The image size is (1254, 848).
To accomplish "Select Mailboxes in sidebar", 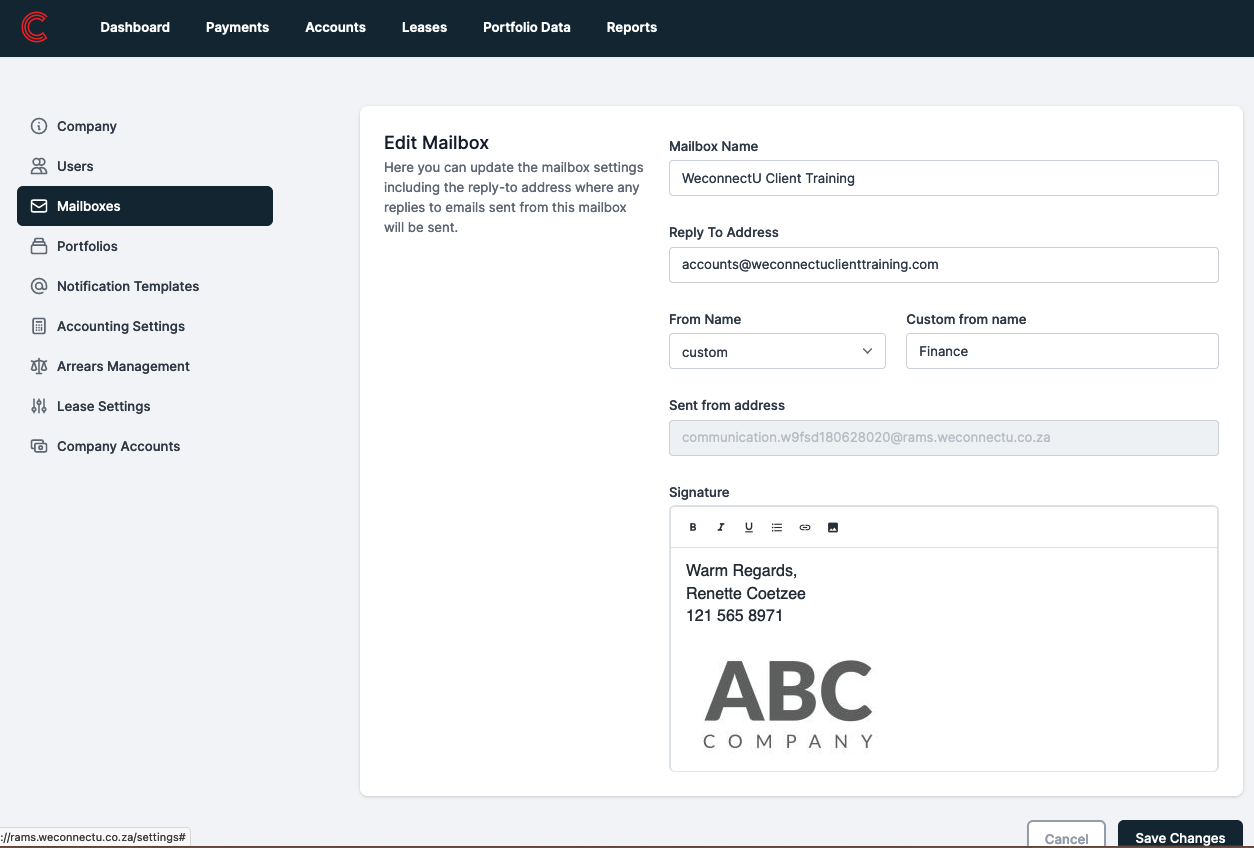I will [x=145, y=206].
